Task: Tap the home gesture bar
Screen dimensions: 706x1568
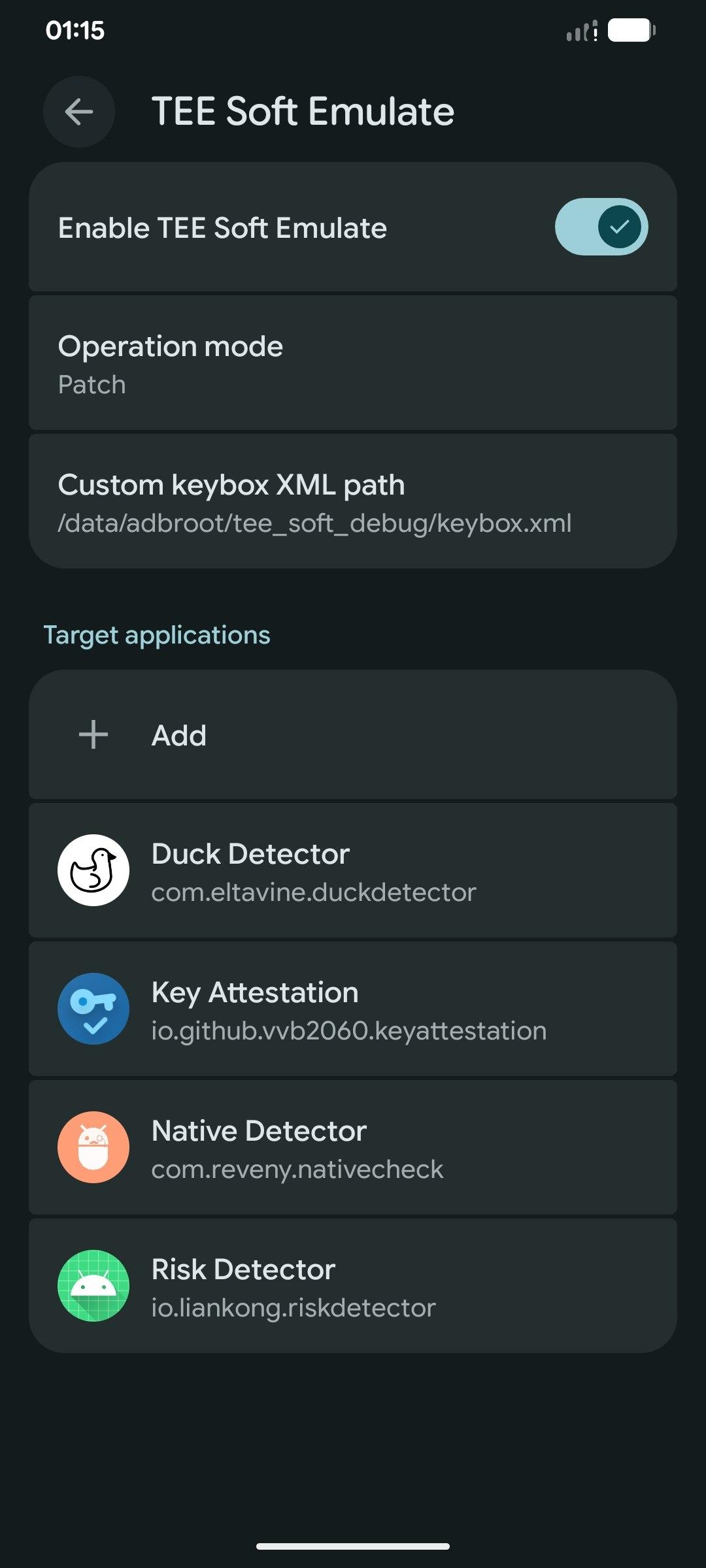Action: (353, 1546)
